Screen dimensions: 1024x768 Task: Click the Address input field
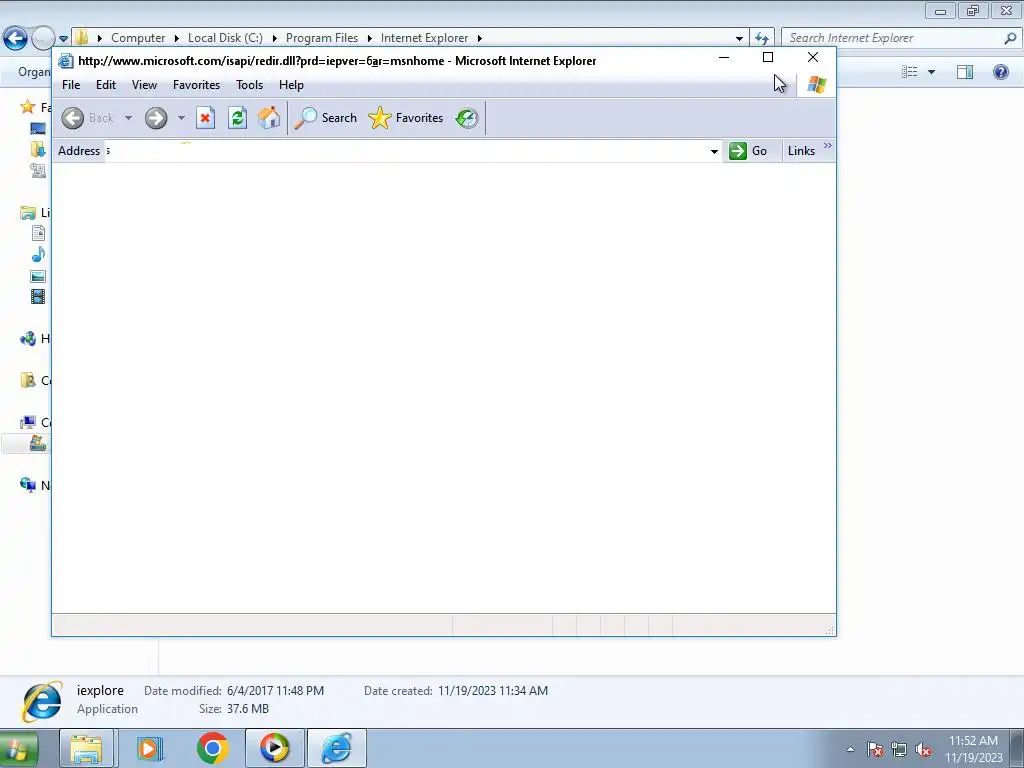tap(406, 151)
